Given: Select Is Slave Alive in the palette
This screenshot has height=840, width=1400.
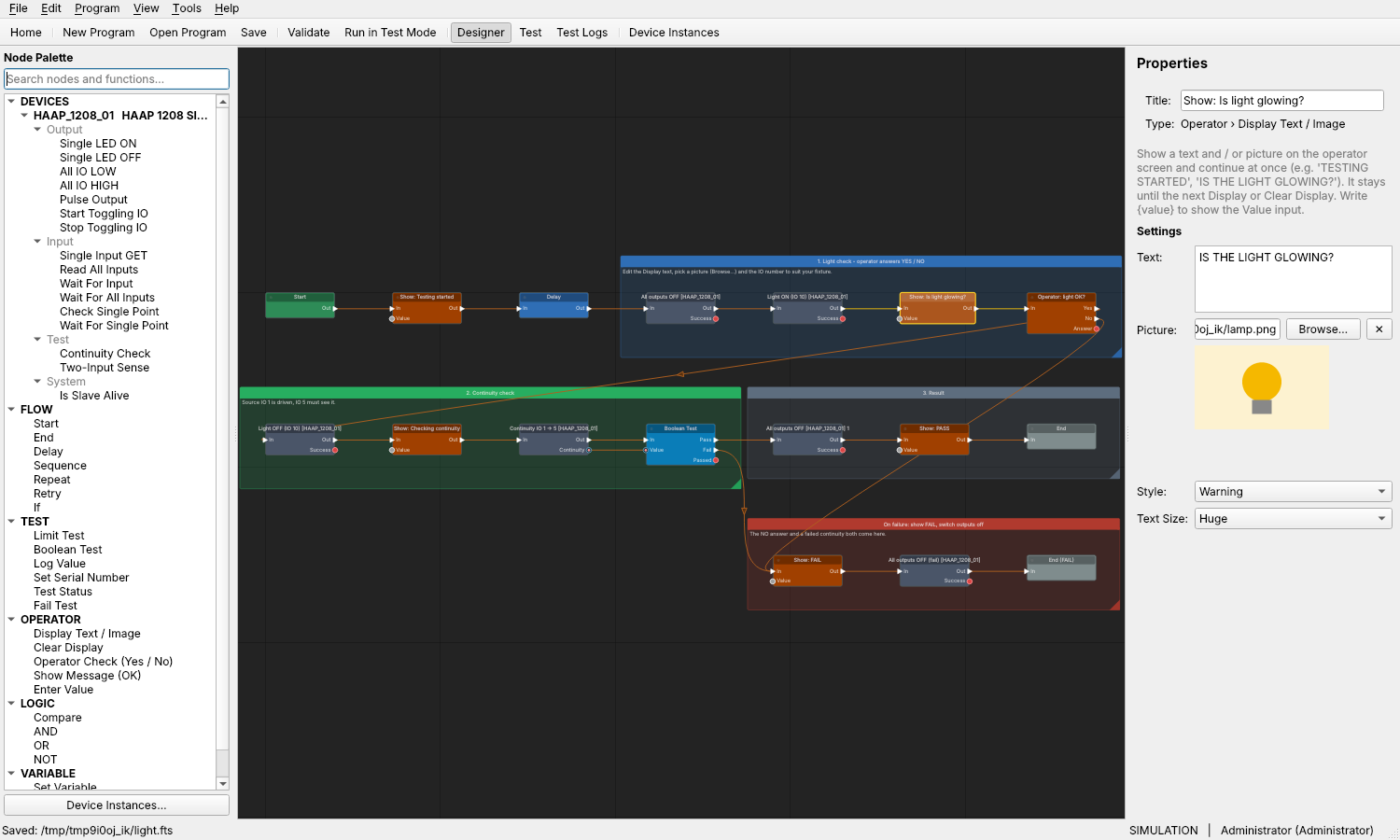Looking at the screenshot, I should click(94, 396).
